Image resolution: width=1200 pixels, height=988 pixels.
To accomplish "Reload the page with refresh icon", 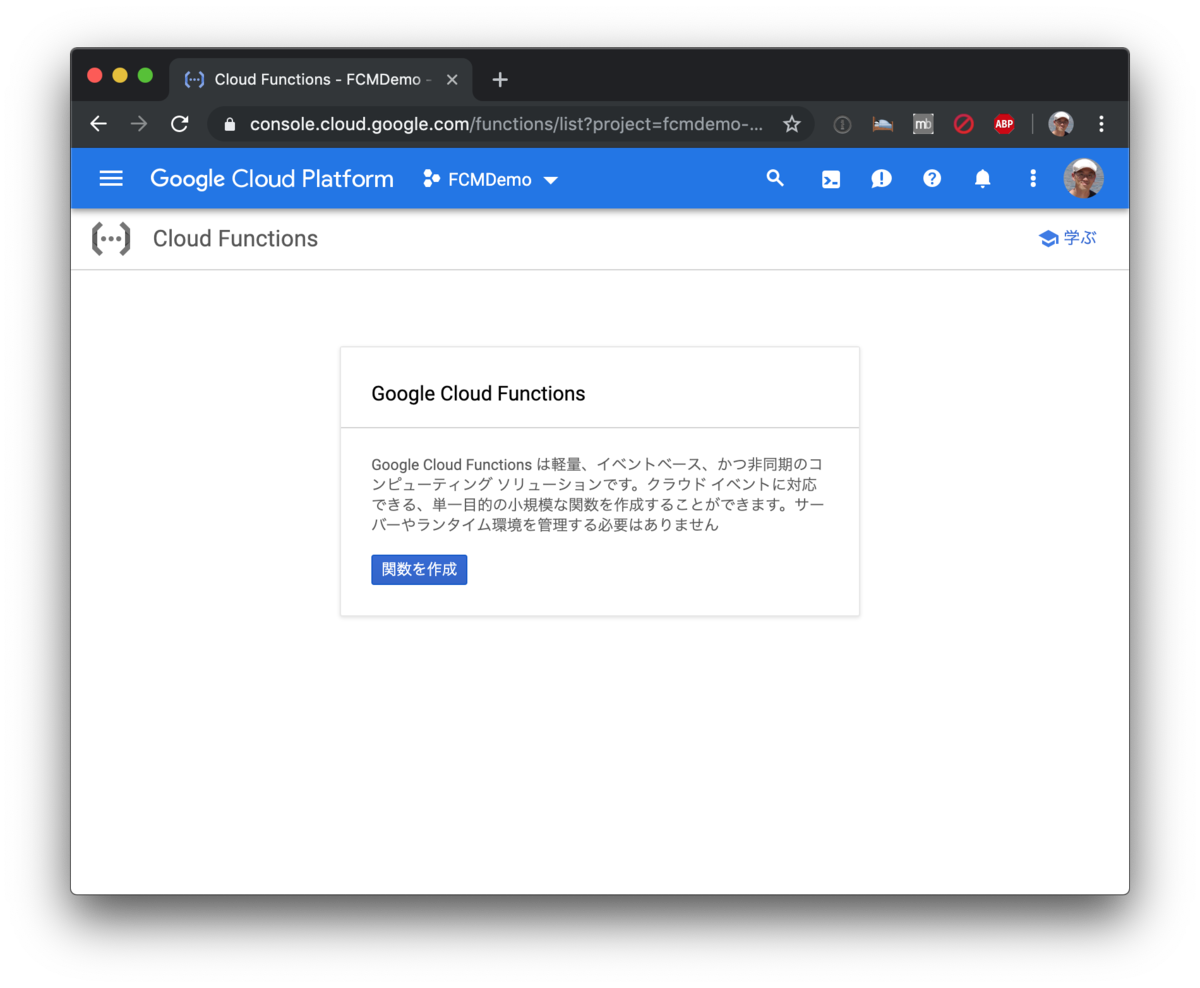I will (x=180, y=124).
